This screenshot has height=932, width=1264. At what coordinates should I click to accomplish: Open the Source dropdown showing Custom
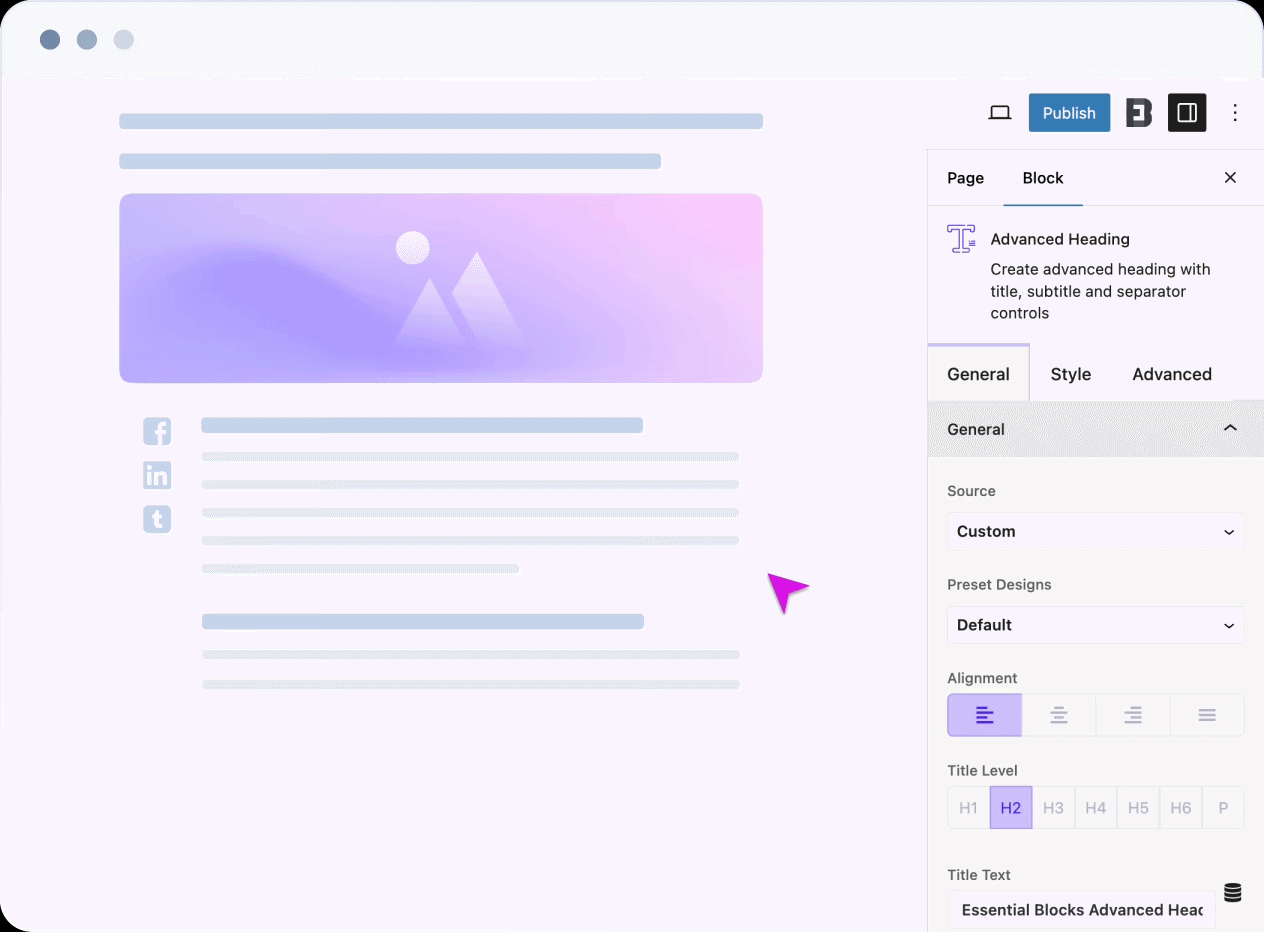(1096, 531)
